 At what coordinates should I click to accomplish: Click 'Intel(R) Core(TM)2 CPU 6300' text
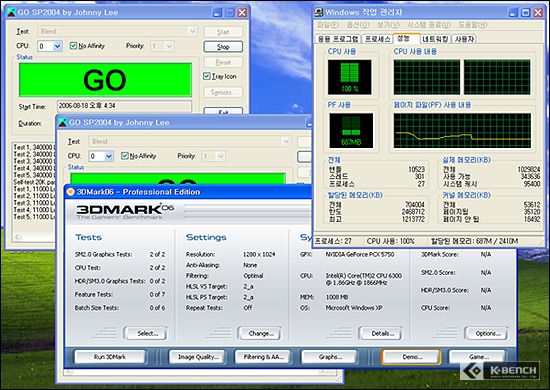(363, 276)
